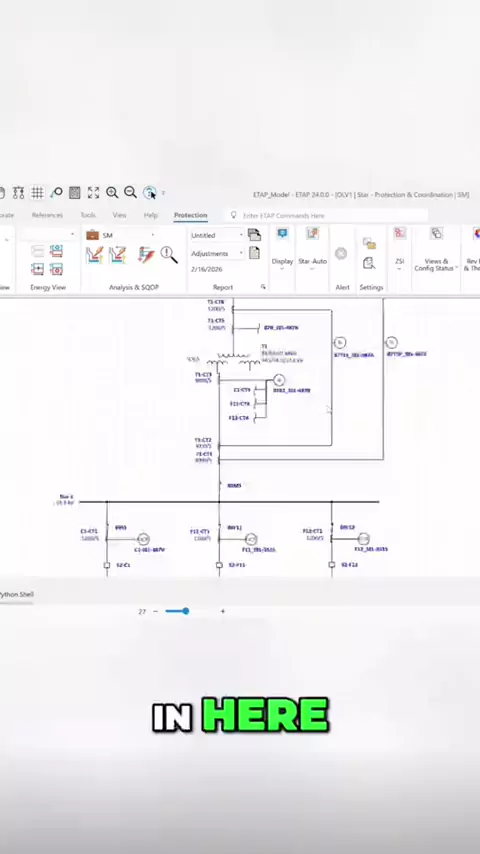Switch to the Protection ribbon tab

click(191, 215)
